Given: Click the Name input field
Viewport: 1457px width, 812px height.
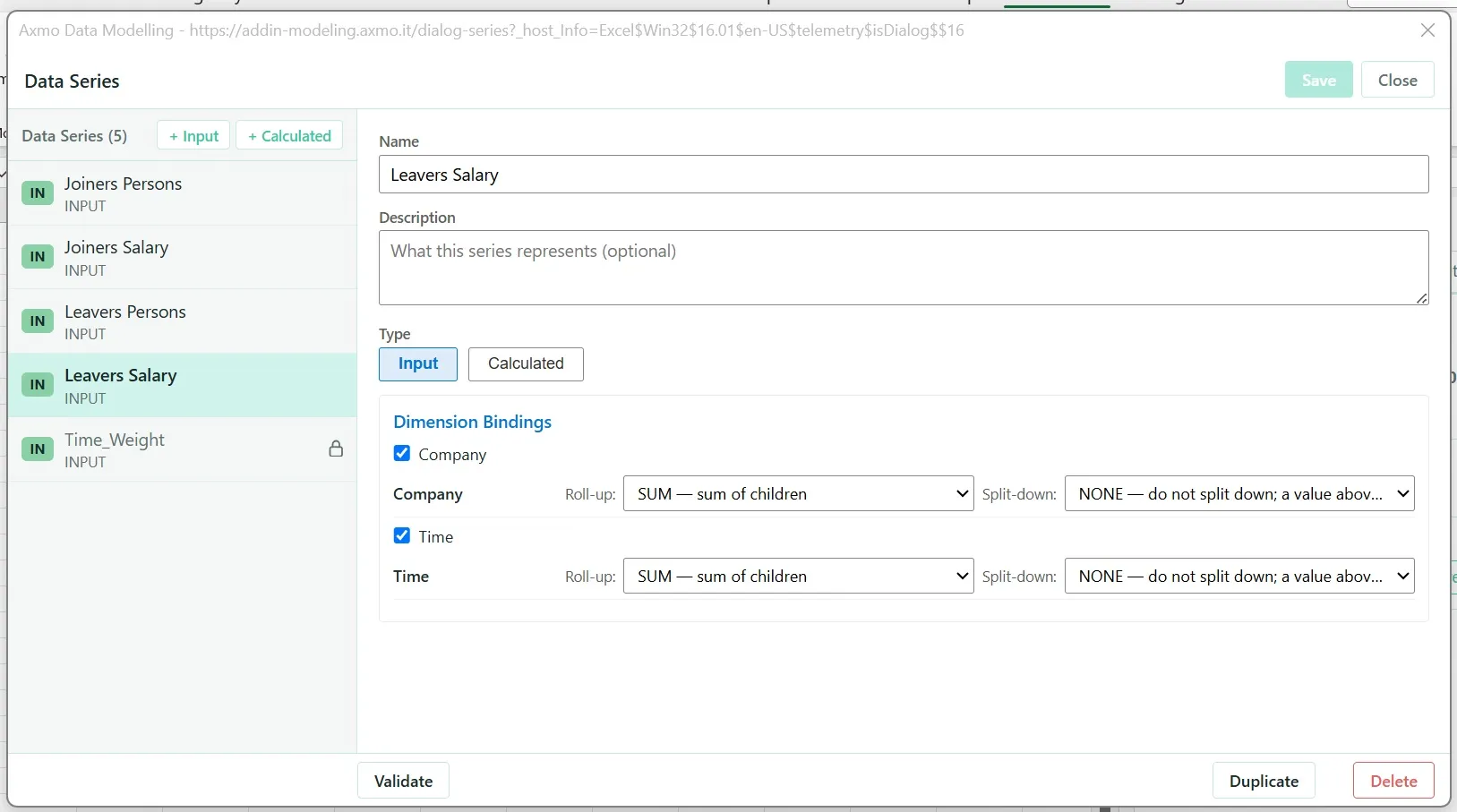Looking at the screenshot, I should 904,175.
